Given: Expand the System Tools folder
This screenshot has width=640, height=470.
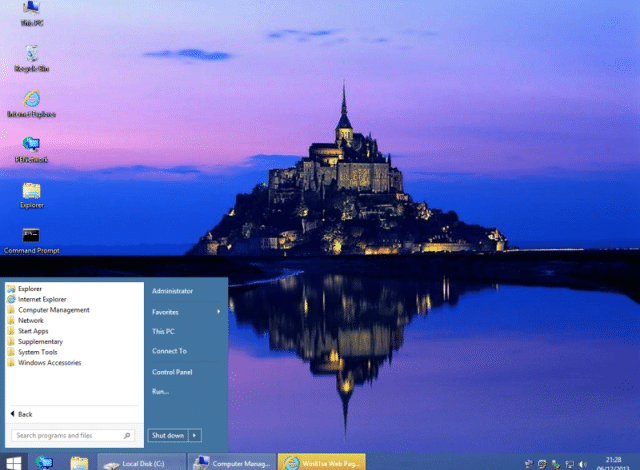Looking at the screenshot, I should 38,352.
